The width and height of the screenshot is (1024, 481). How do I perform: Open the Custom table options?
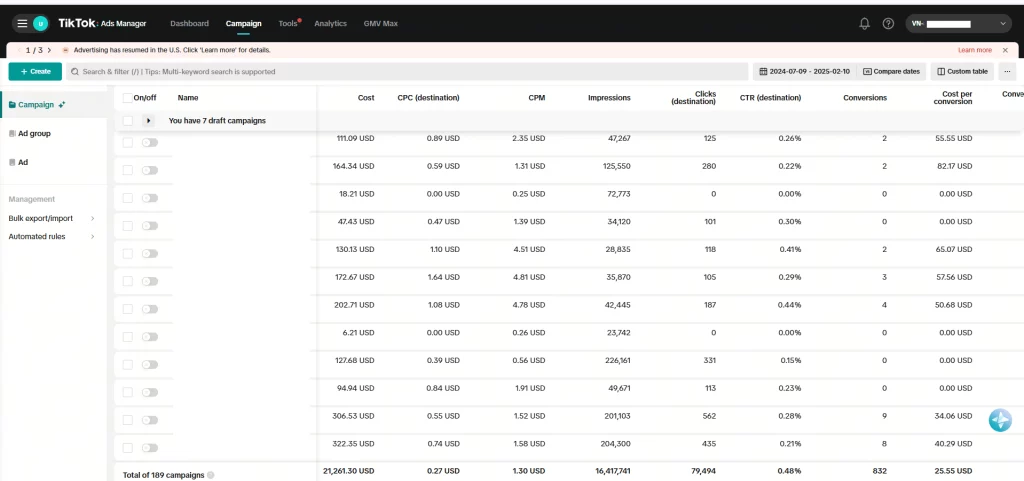pyautogui.click(x=962, y=72)
